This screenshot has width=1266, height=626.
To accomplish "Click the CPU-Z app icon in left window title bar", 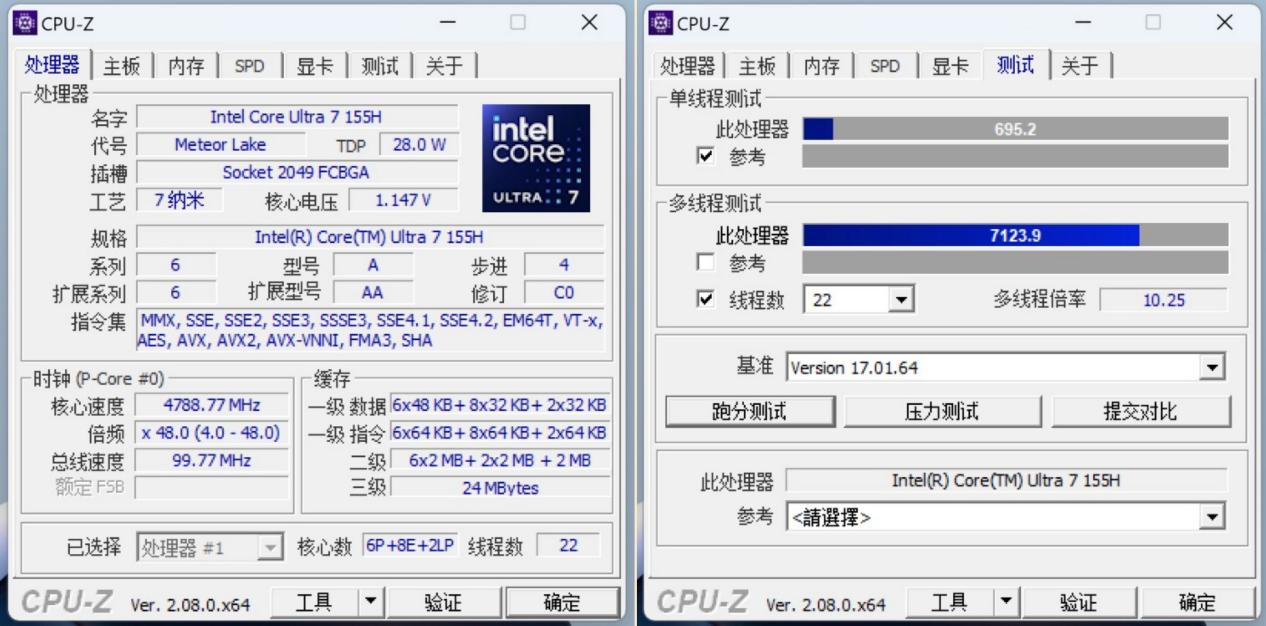I will tap(24, 23).
